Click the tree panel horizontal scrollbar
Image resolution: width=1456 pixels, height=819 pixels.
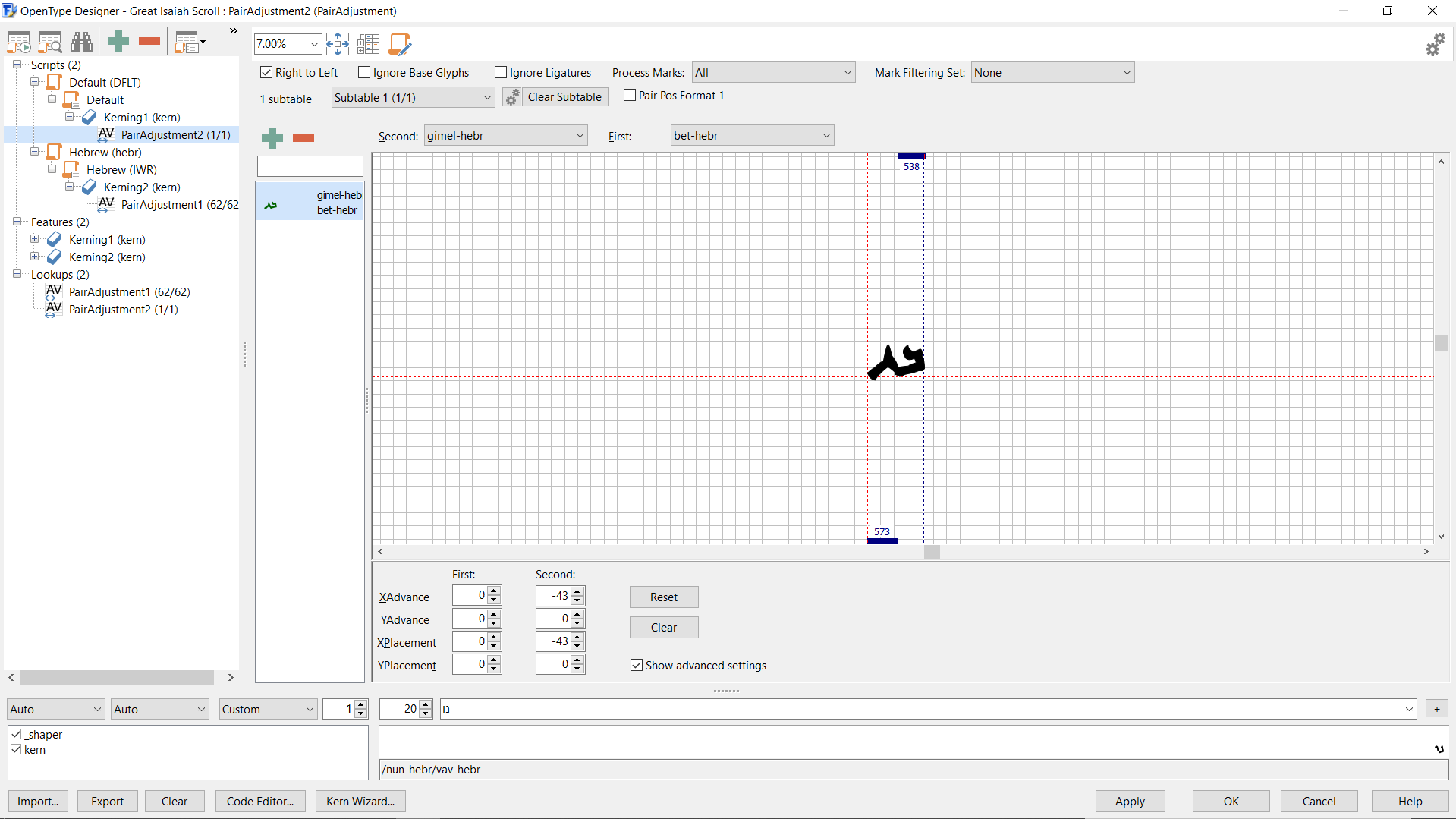pos(117,677)
